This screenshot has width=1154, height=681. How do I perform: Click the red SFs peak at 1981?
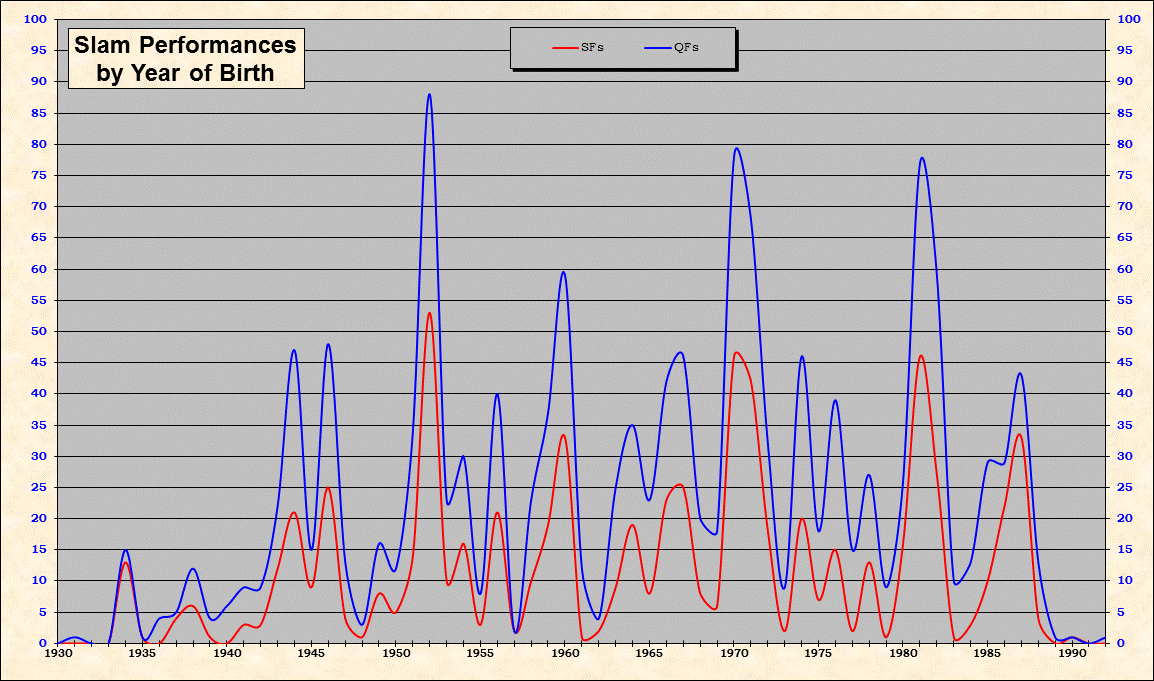pos(921,356)
